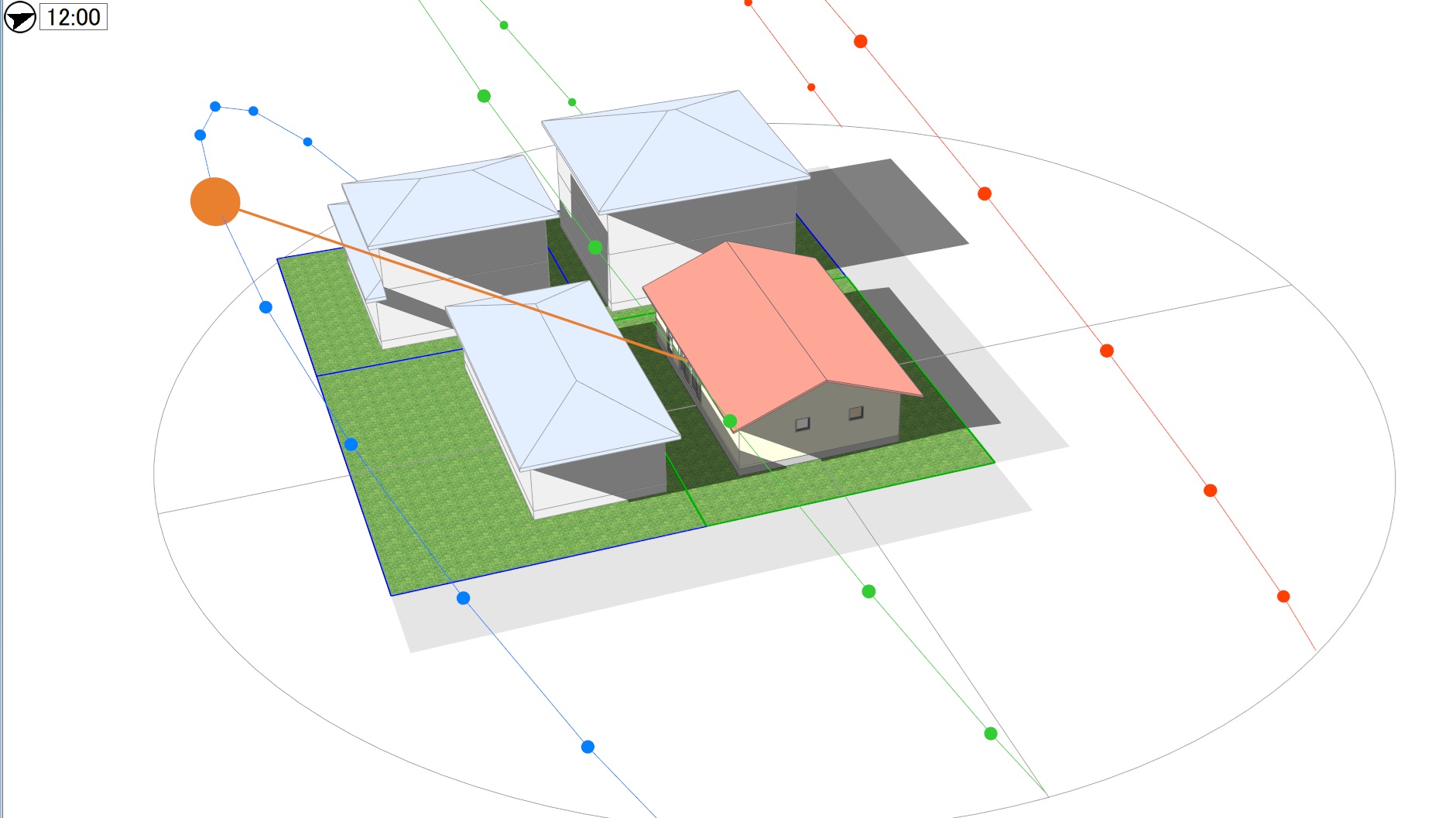Select the large orange sun sphere
Screen dimensions: 1456x818
pos(215,202)
